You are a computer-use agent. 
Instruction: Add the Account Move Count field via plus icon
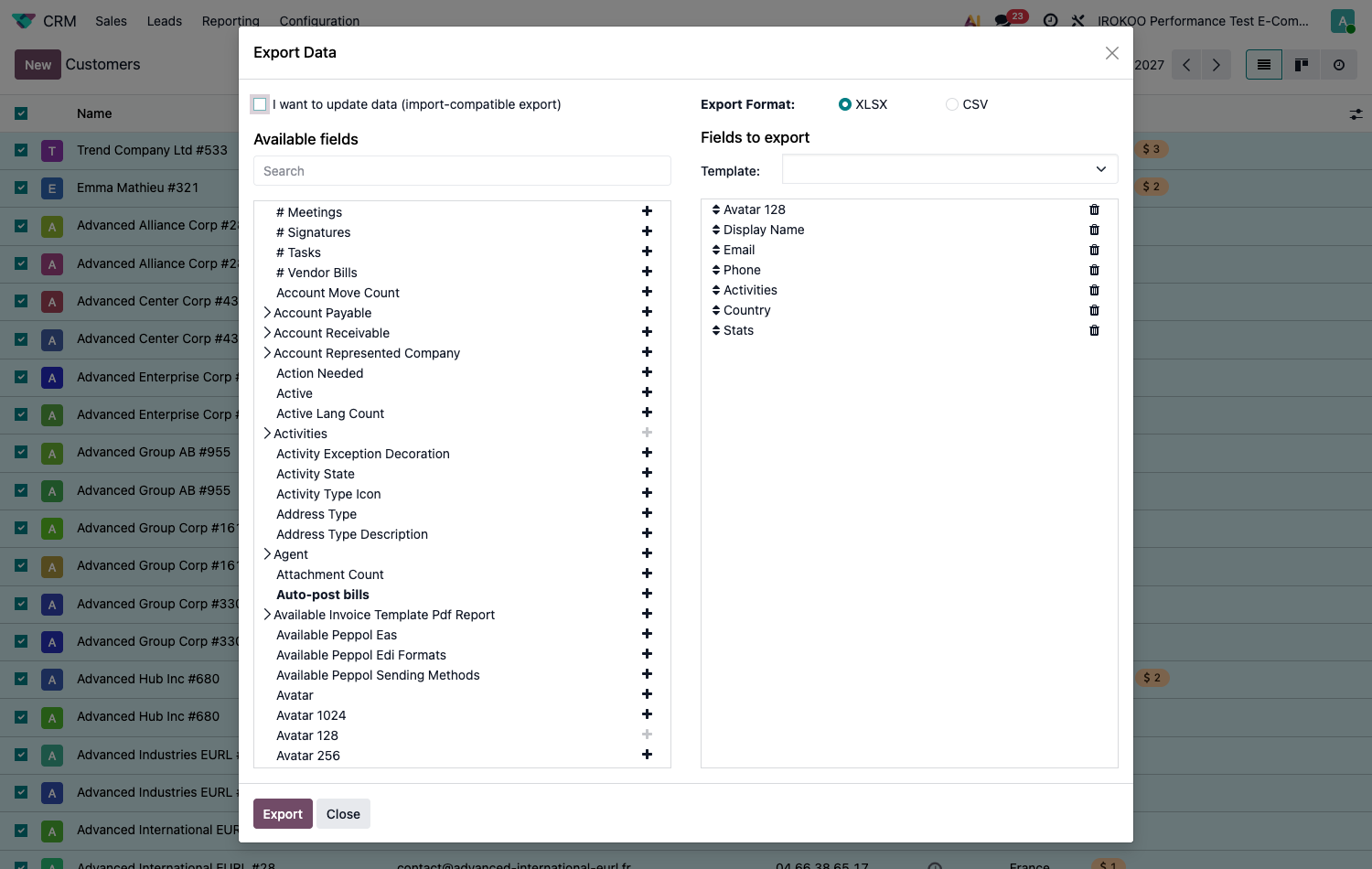coord(647,292)
